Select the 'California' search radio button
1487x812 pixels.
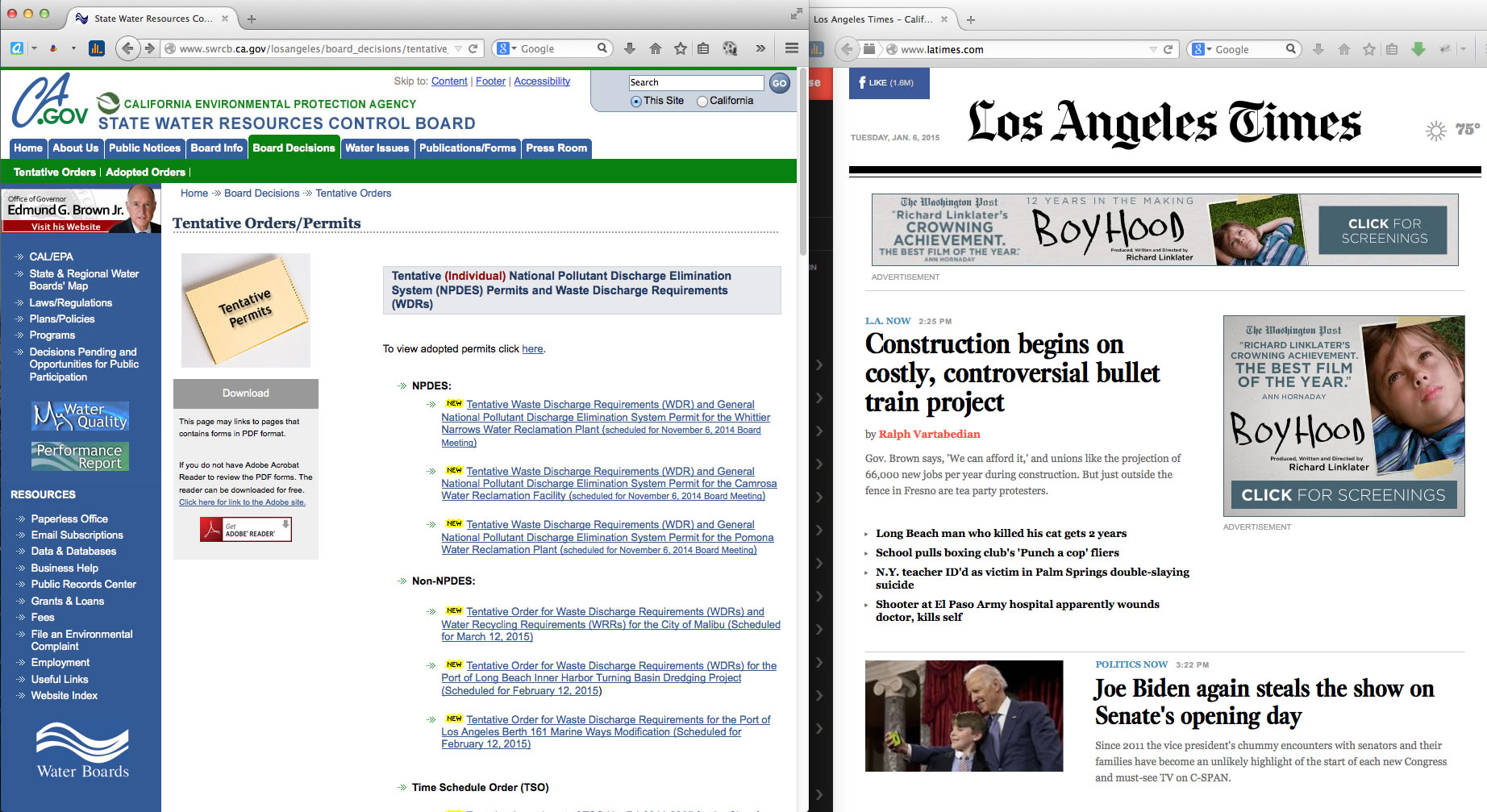pyautogui.click(x=702, y=102)
